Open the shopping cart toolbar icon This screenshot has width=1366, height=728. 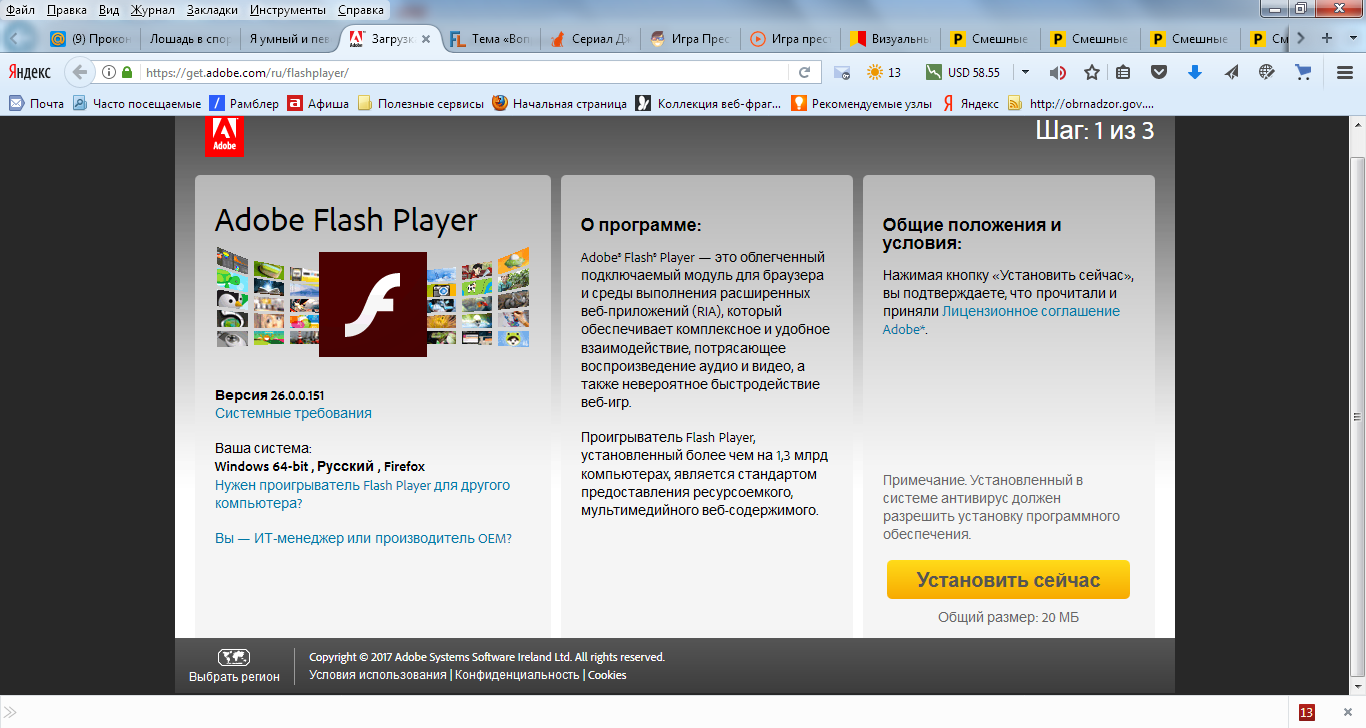pyautogui.click(x=1303, y=72)
